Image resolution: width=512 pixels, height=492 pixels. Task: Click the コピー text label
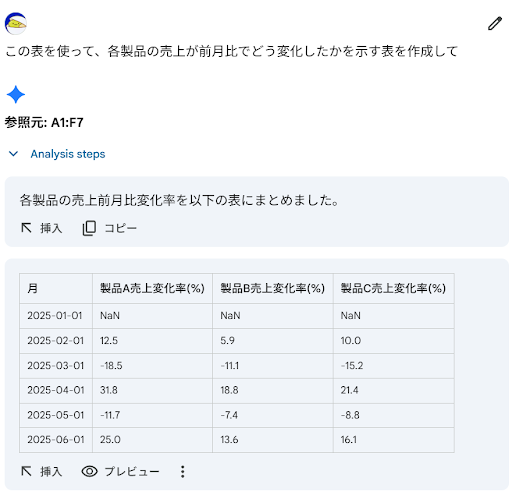pos(121,228)
